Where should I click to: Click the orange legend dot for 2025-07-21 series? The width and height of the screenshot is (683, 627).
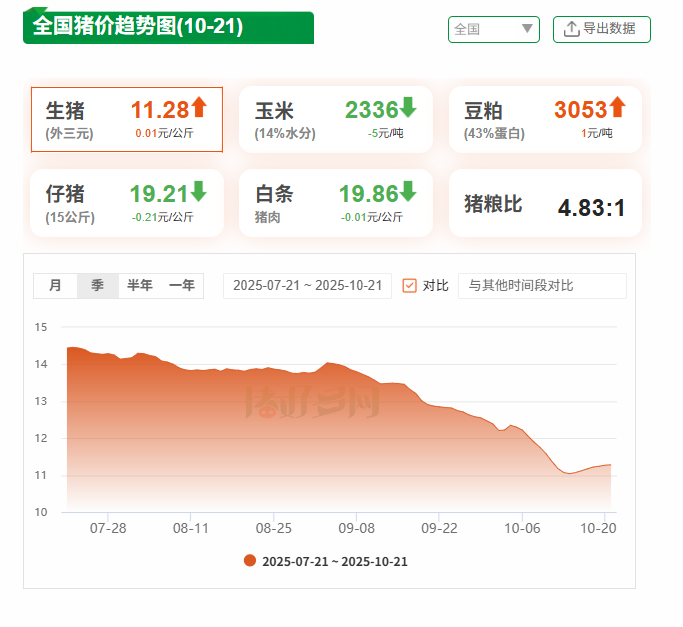tap(250, 561)
